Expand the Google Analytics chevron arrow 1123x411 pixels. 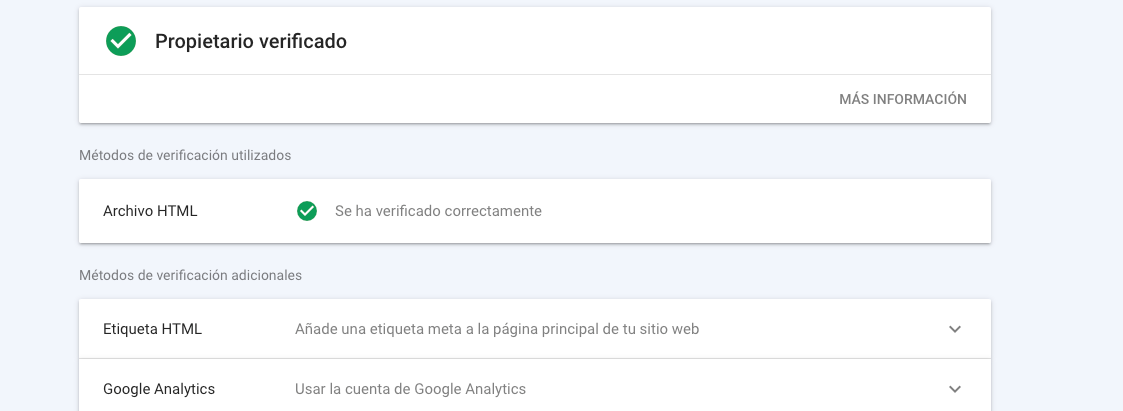[x=954, y=390]
